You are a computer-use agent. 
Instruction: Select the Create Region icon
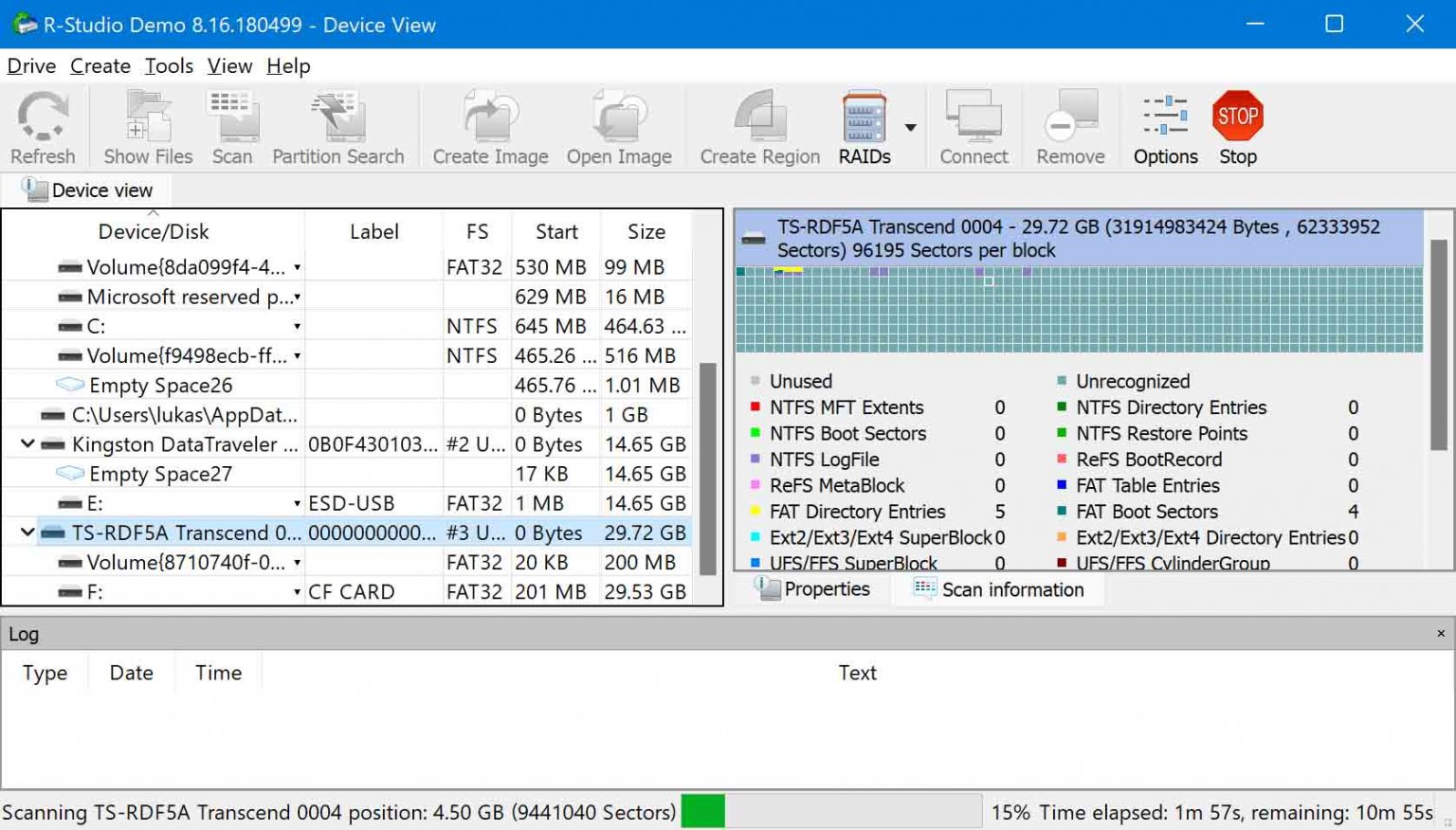(x=757, y=123)
